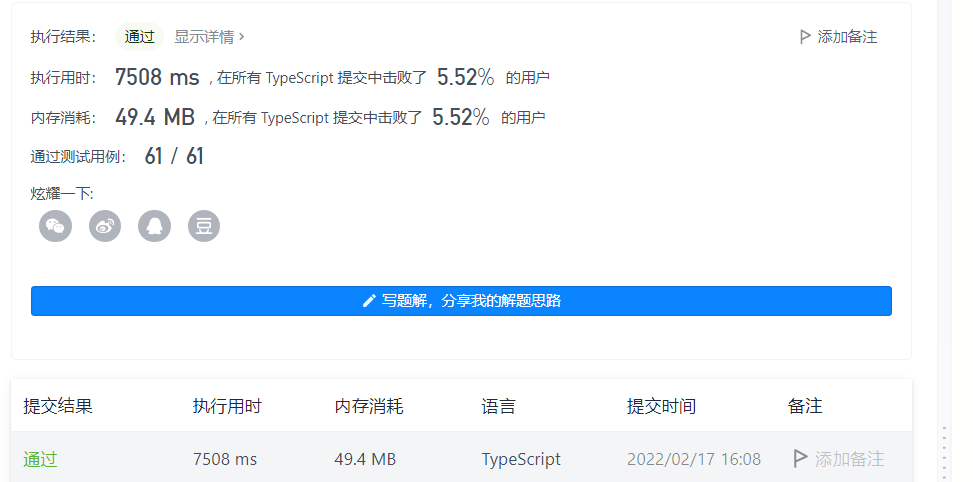Screen dimensions: 973x482
Task: Click the 通过 status badge
Action: point(139,37)
